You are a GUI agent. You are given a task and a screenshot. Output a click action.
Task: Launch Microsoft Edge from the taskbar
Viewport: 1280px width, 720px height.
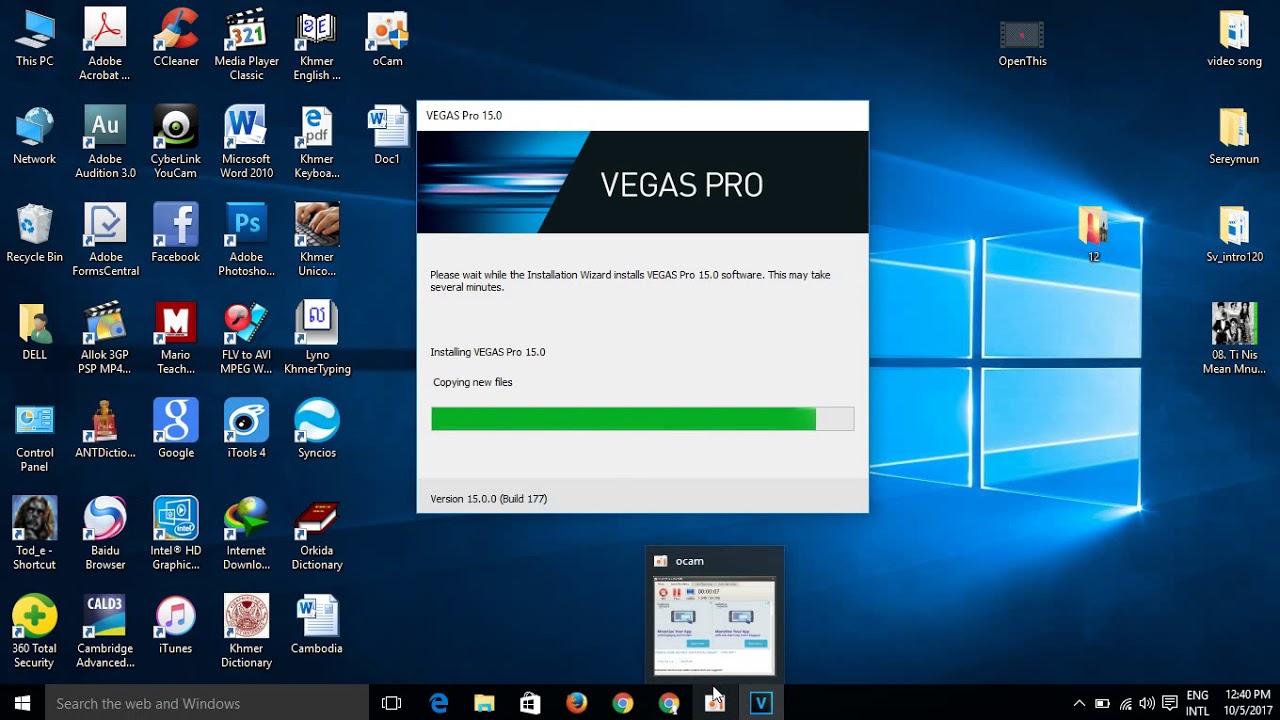439,703
